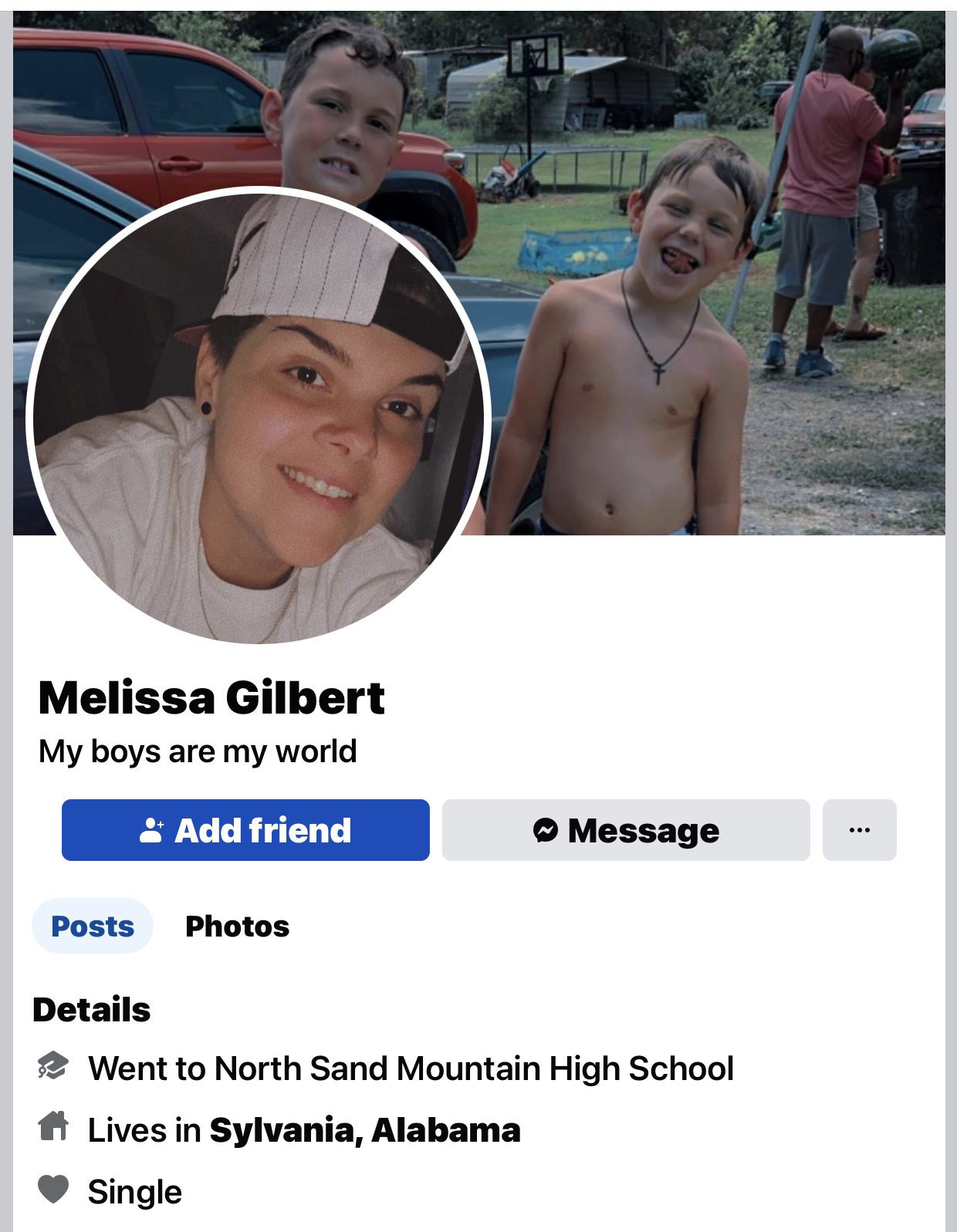Click the Messenger icon in Message button
The height and width of the screenshot is (1232, 957).
546,830
